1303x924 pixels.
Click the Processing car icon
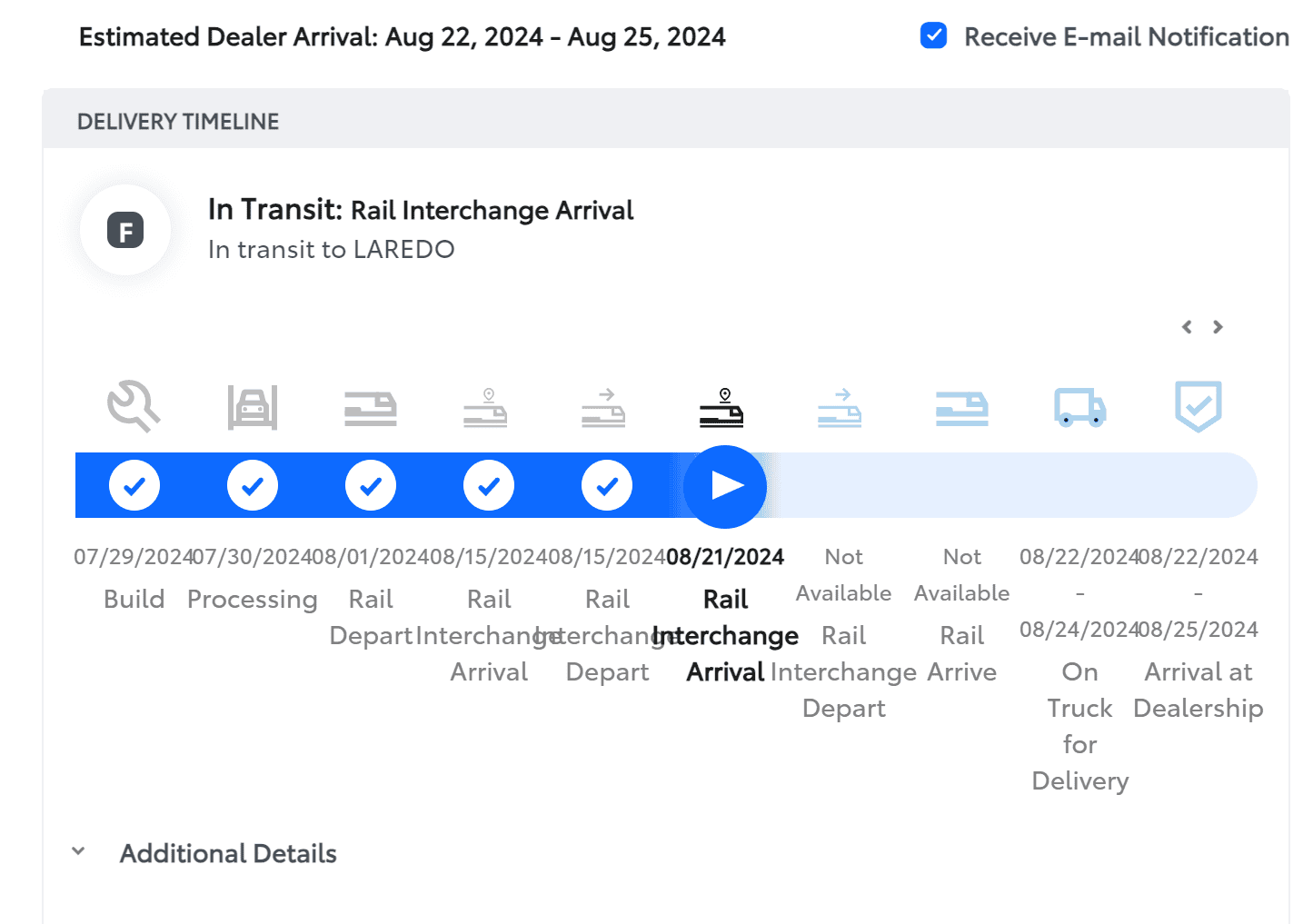(253, 407)
